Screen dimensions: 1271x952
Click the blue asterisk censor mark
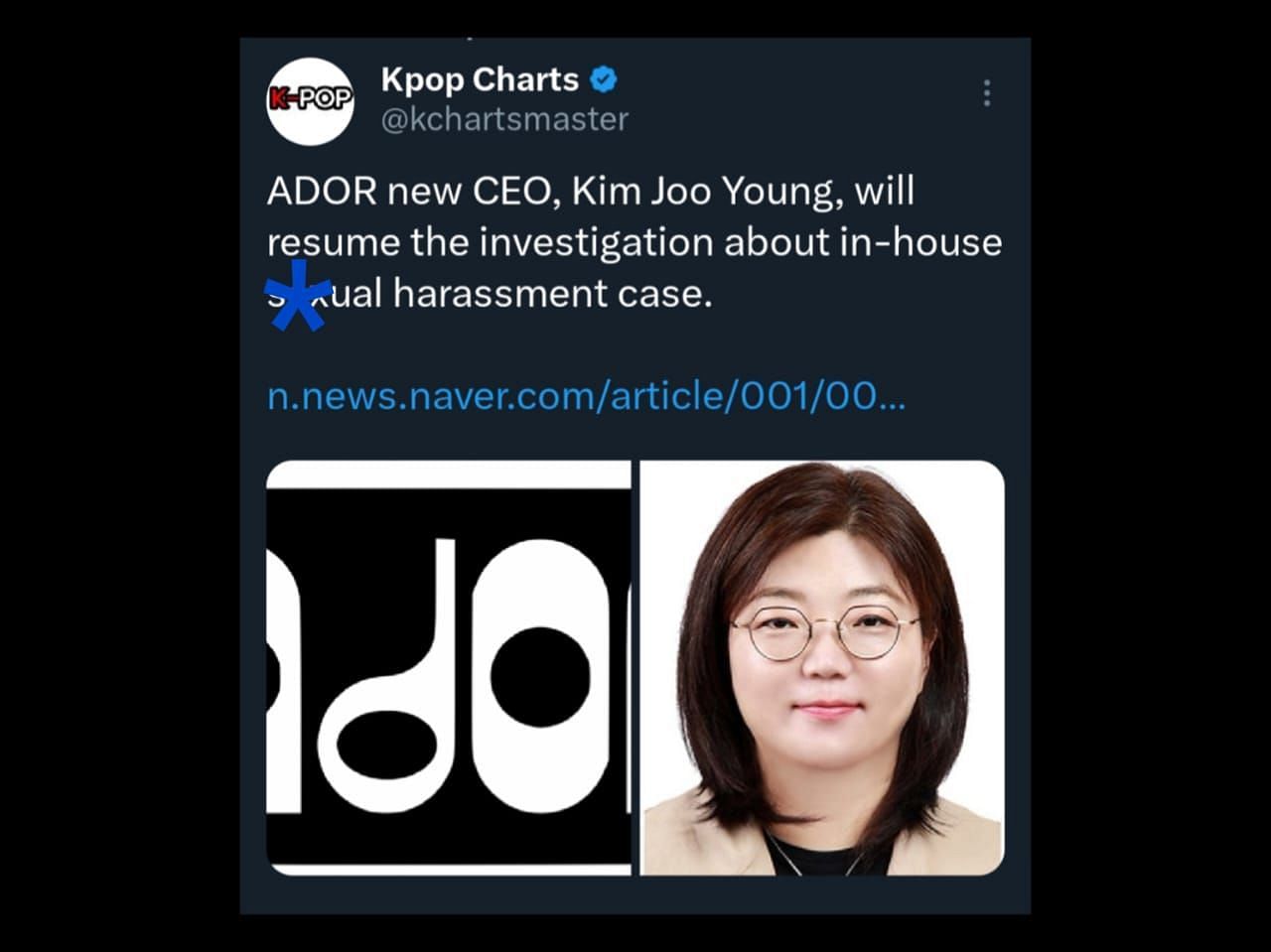point(299,295)
